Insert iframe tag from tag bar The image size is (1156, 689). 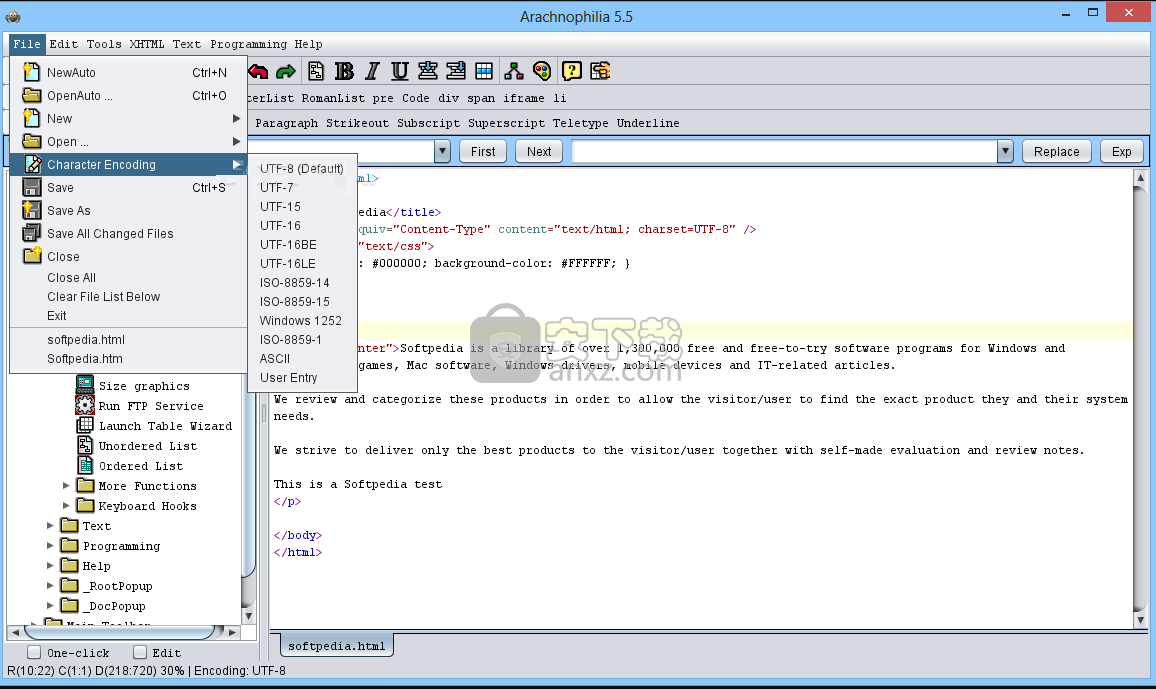click(x=523, y=98)
